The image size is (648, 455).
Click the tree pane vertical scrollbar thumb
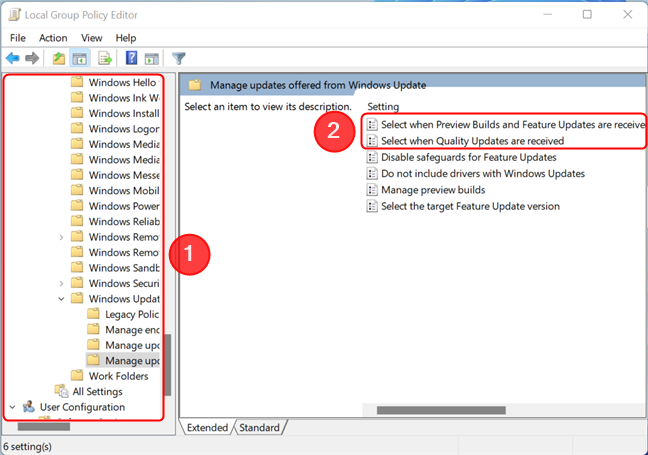pyautogui.click(x=167, y=365)
